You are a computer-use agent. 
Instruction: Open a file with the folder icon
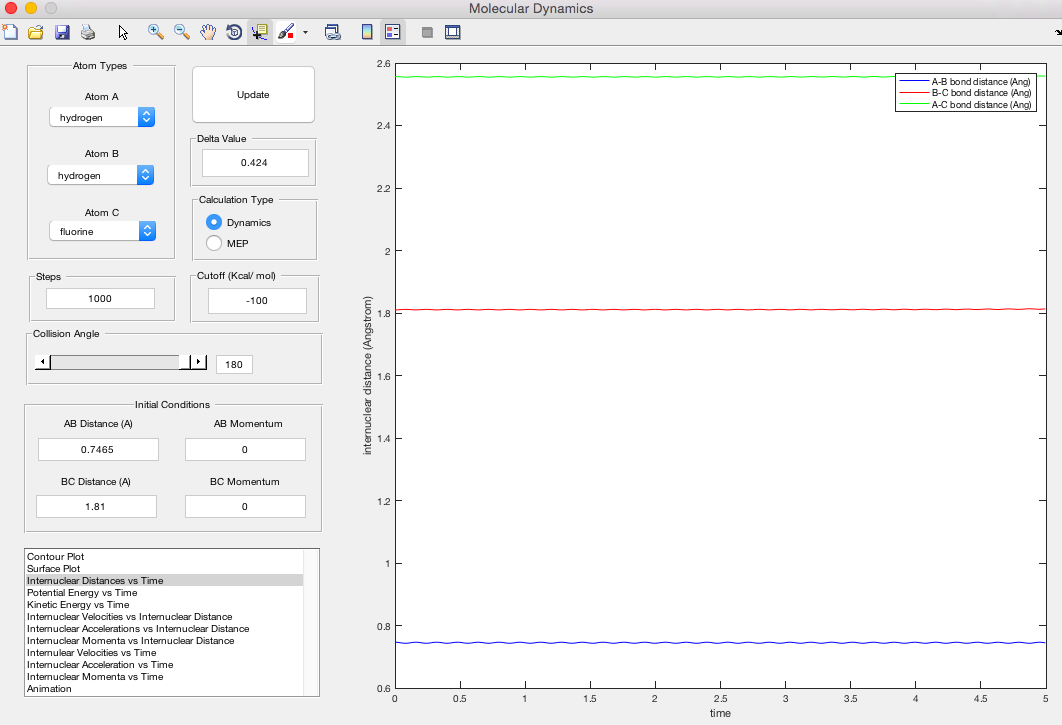click(36, 32)
